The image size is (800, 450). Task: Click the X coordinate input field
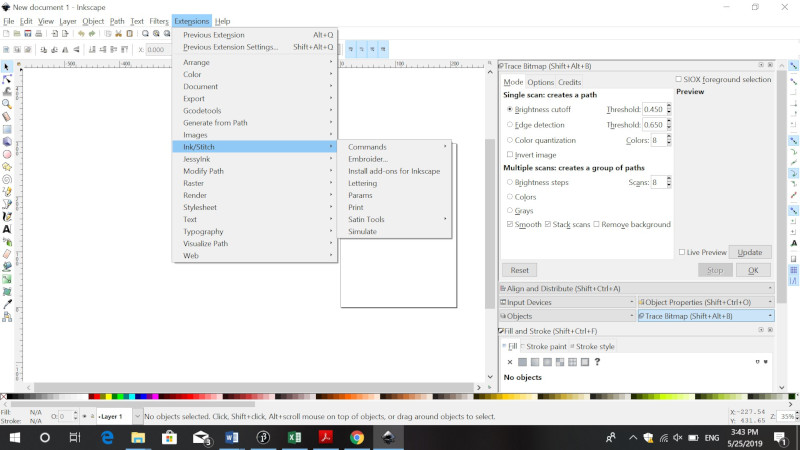click(158, 49)
